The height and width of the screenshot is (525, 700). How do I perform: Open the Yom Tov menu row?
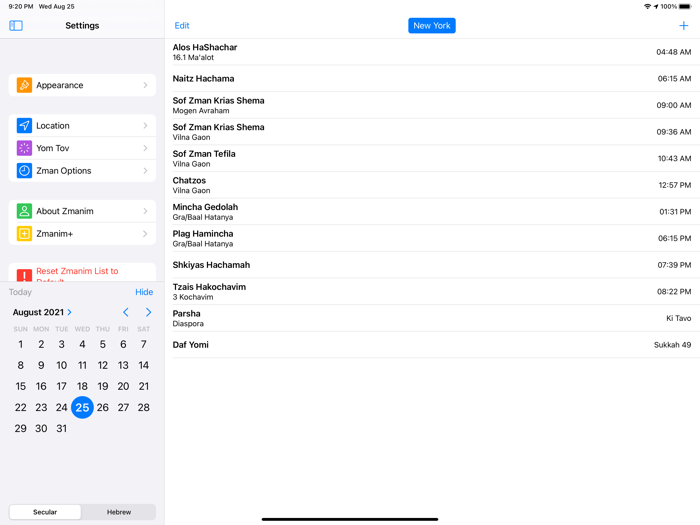(82, 148)
